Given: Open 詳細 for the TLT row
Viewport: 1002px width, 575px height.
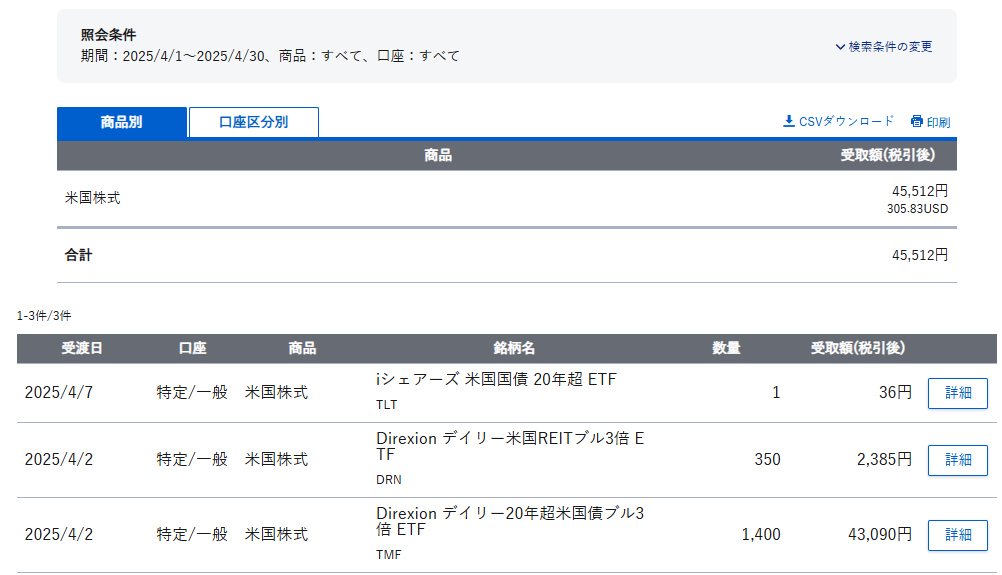Looking at the screenshot, I should 957,393.
